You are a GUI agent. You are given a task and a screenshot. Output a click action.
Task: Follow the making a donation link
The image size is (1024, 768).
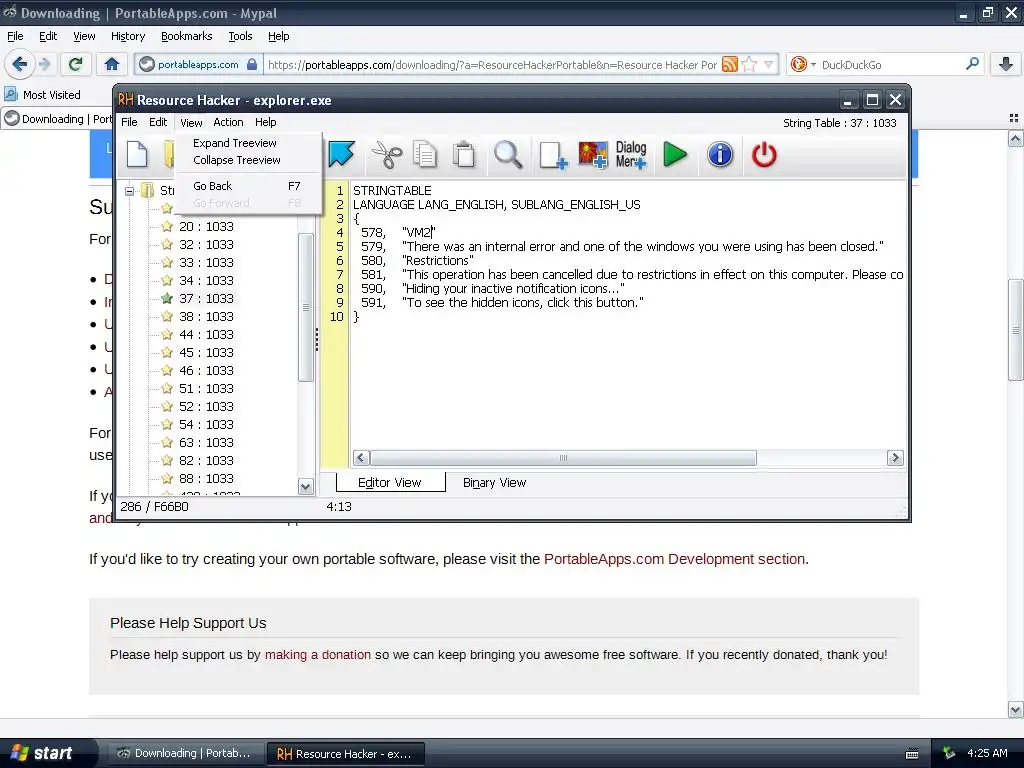pyautogui.click(x=317, y=654)
